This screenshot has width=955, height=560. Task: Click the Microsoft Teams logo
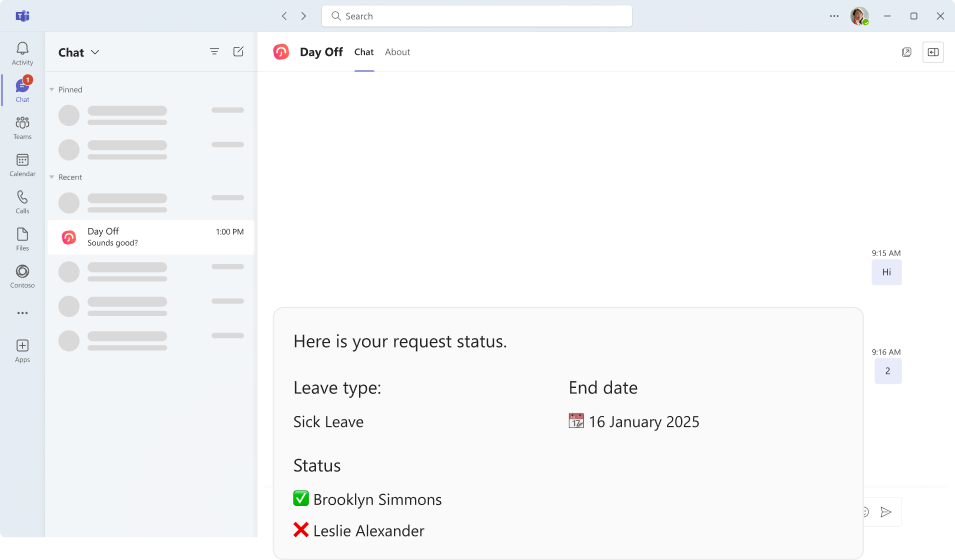coord(23,16)
